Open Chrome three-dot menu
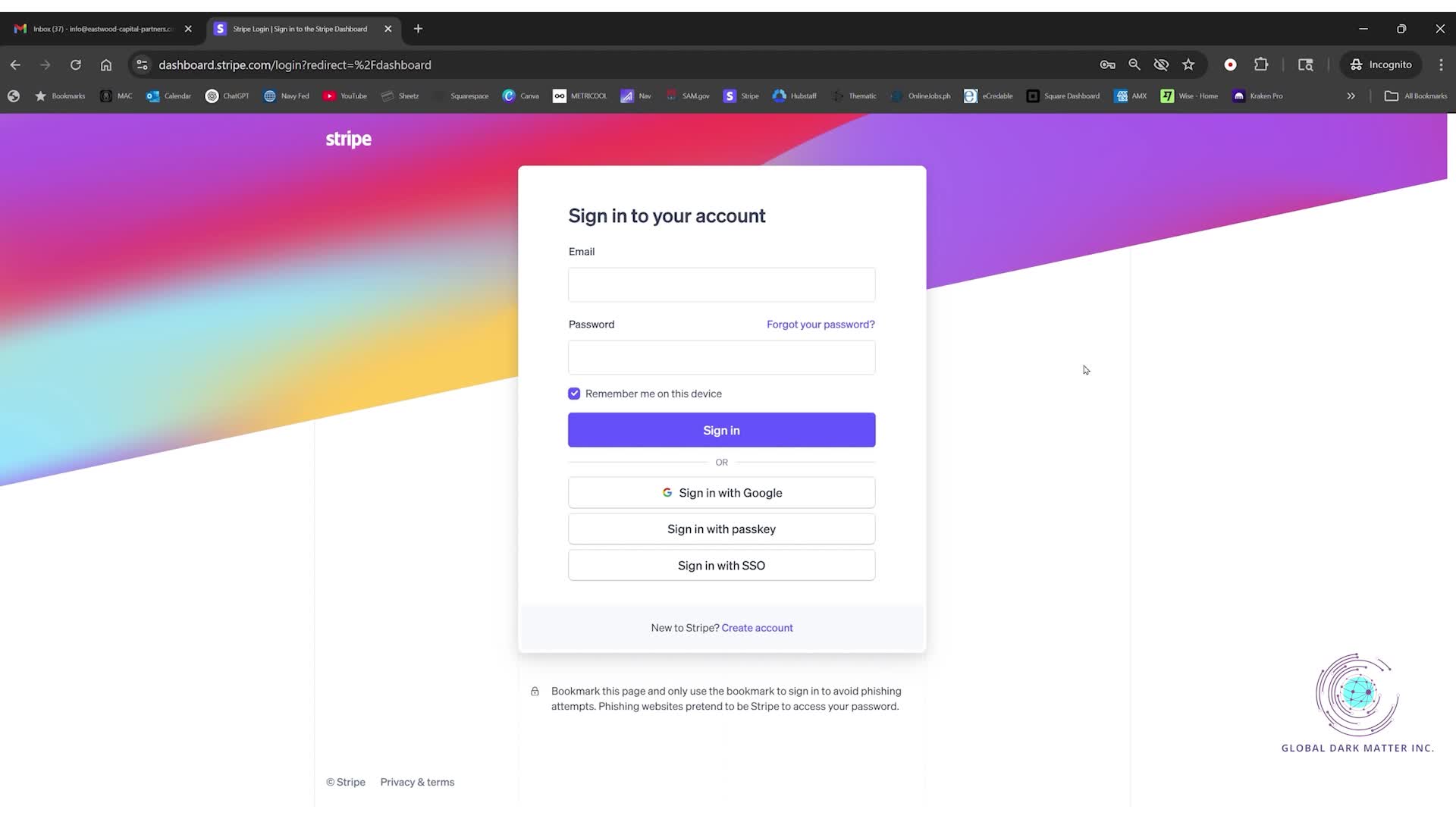The height and width of the screenshot is (819, 1456). pos(1441,65)
